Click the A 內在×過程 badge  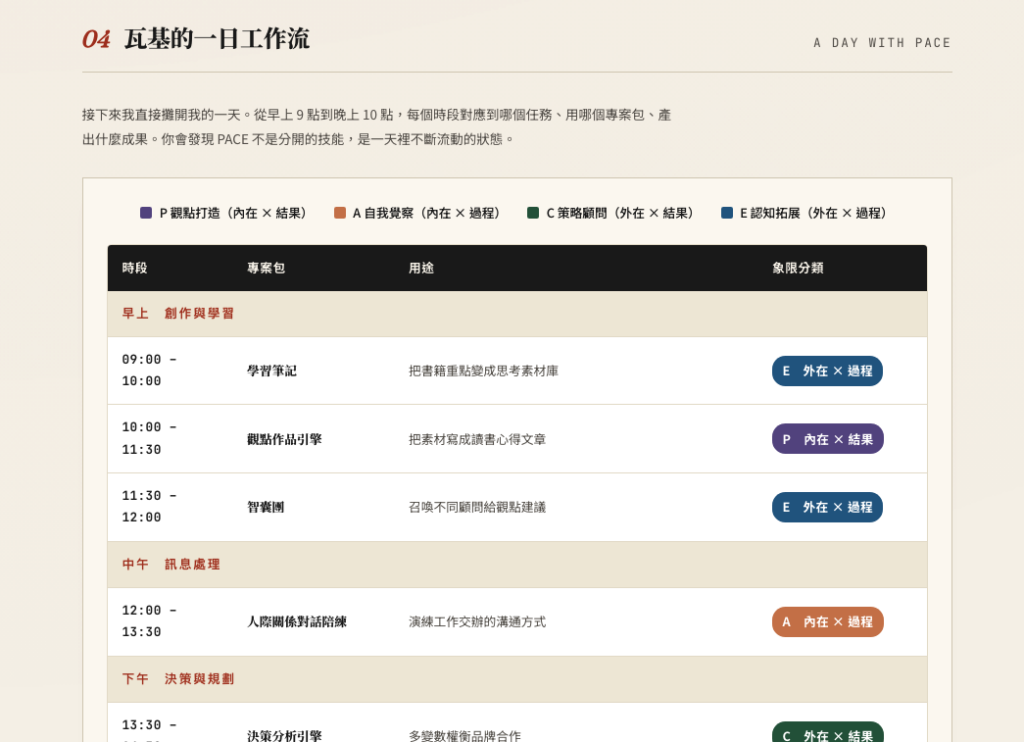(827, 622)
